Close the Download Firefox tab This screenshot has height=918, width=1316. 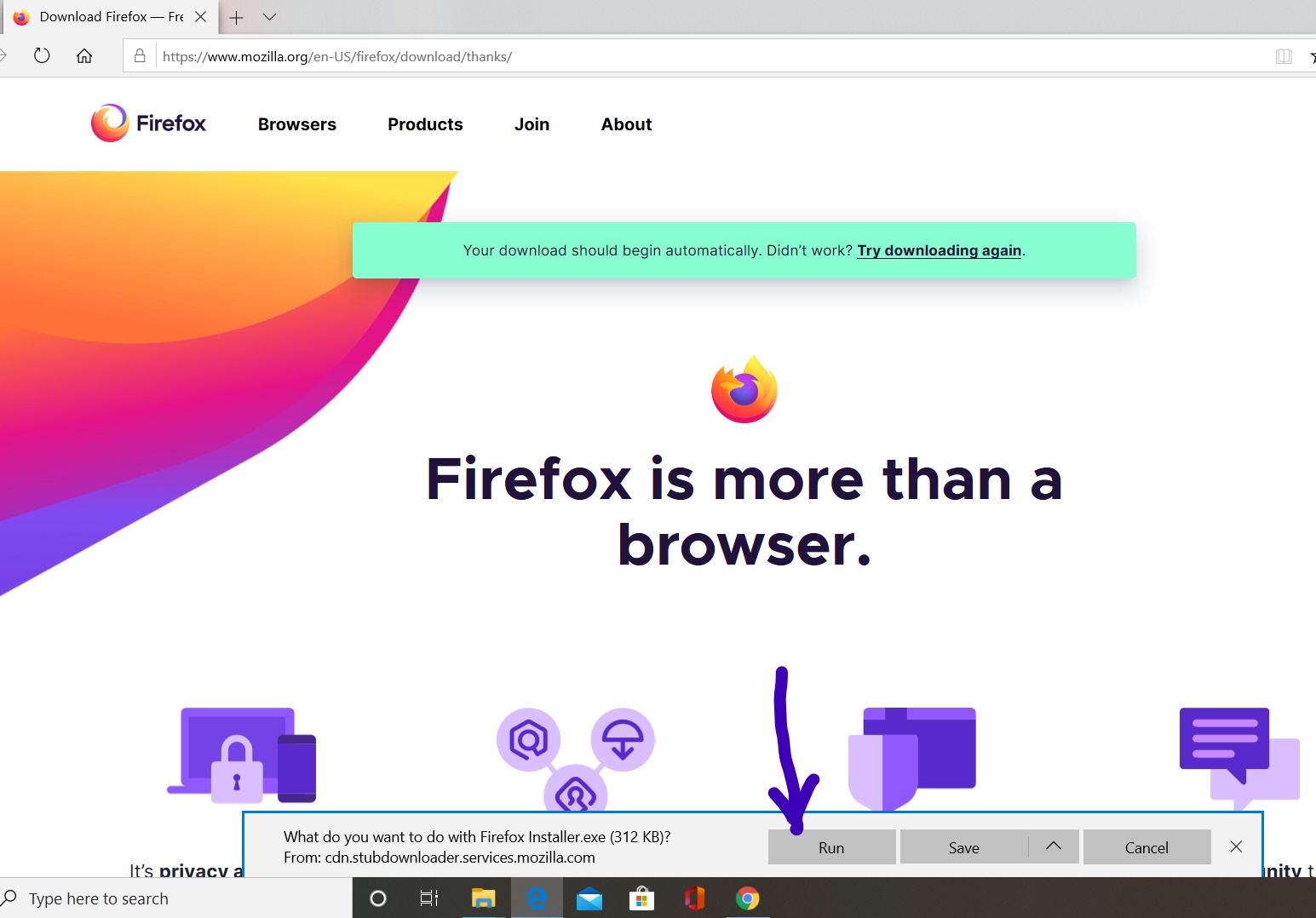[200, 17]
